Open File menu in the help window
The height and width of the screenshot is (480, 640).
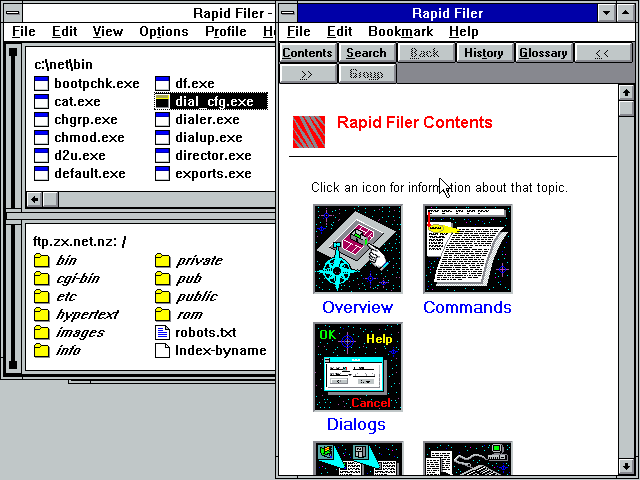click(299, 31)
